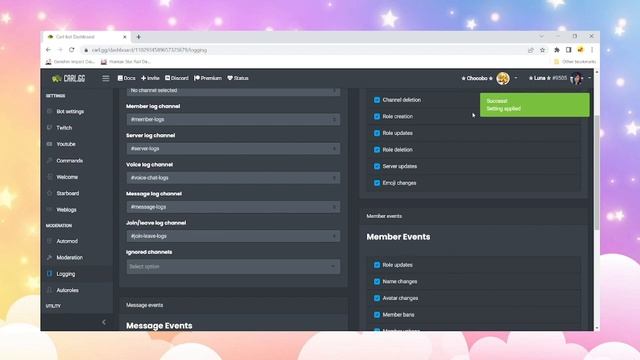Screen dimensions: 640x360
Task: Select Logging in the sidebar
Action: 66,274
